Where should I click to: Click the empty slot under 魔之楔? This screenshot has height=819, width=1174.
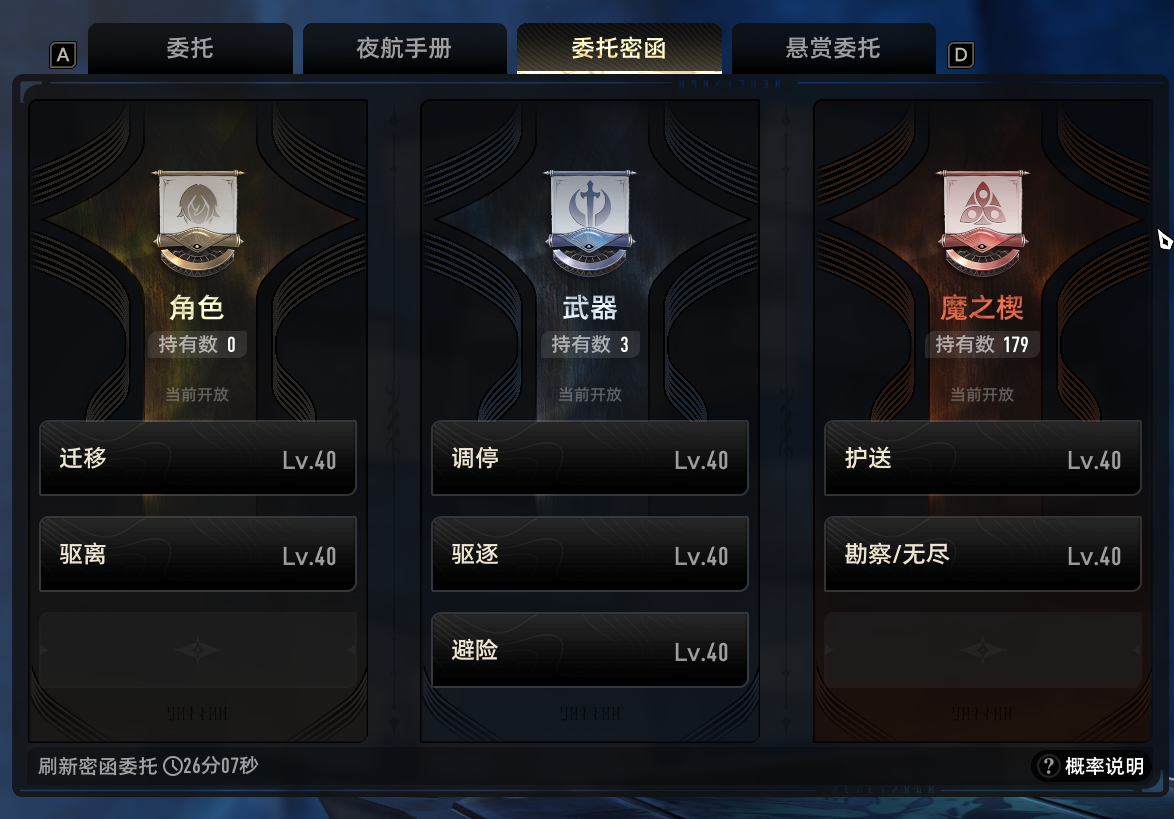coord(982,650)
